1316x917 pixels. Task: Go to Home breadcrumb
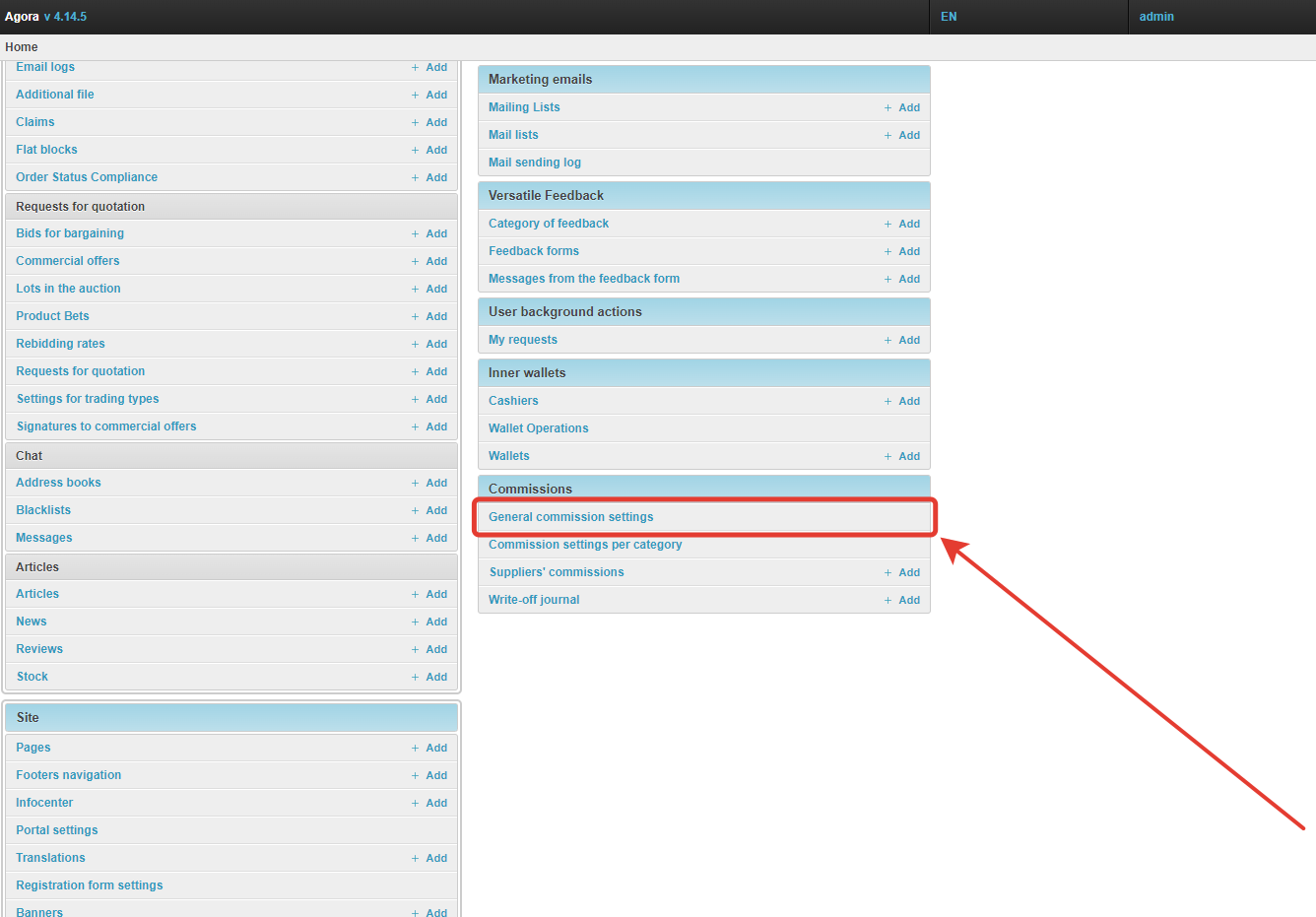[x=22, y=47]
